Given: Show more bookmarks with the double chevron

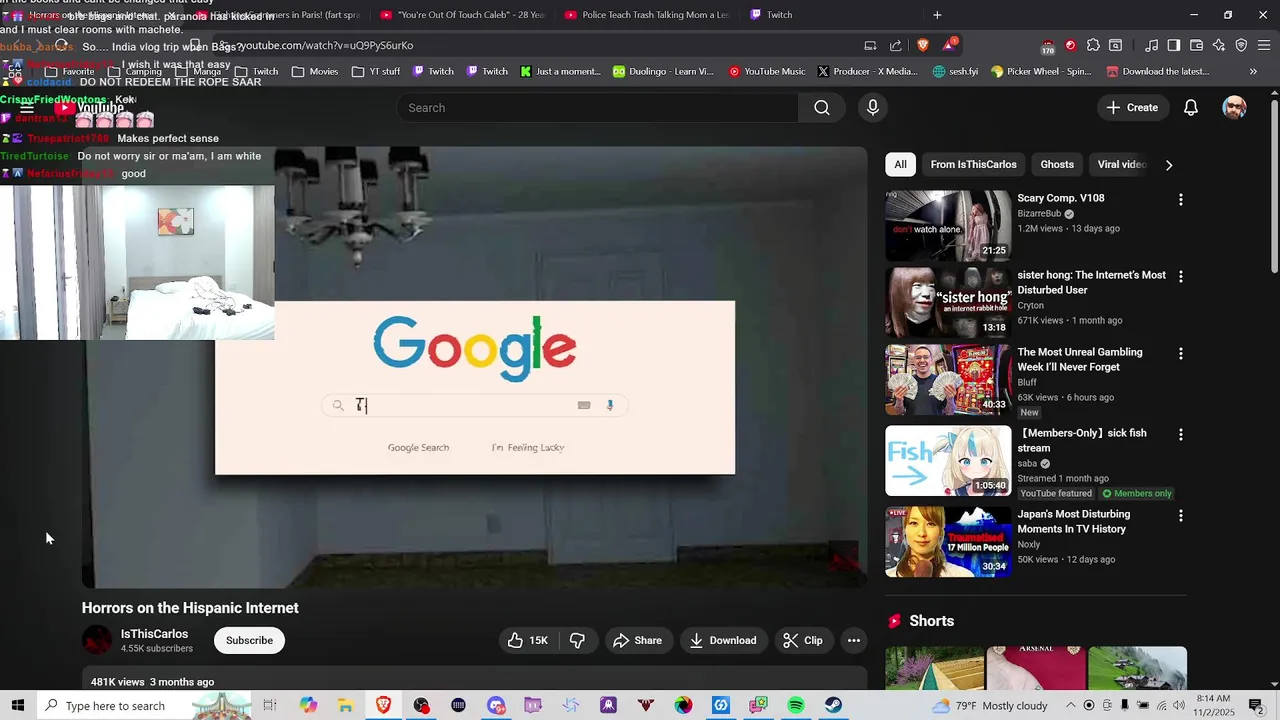Looking at the screenshot, I should coord(1253,72).
